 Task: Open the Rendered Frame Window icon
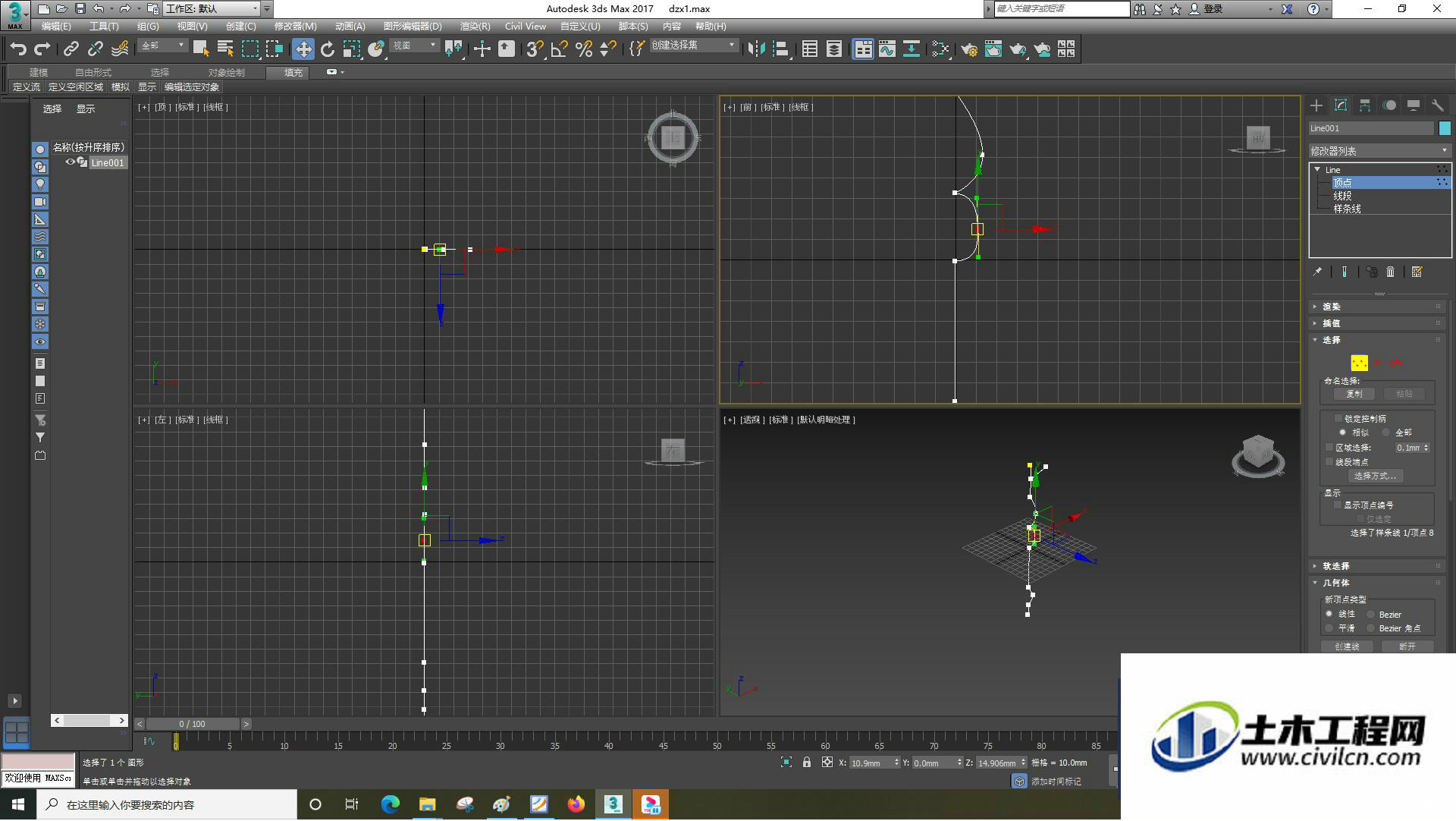coord(993,49)
